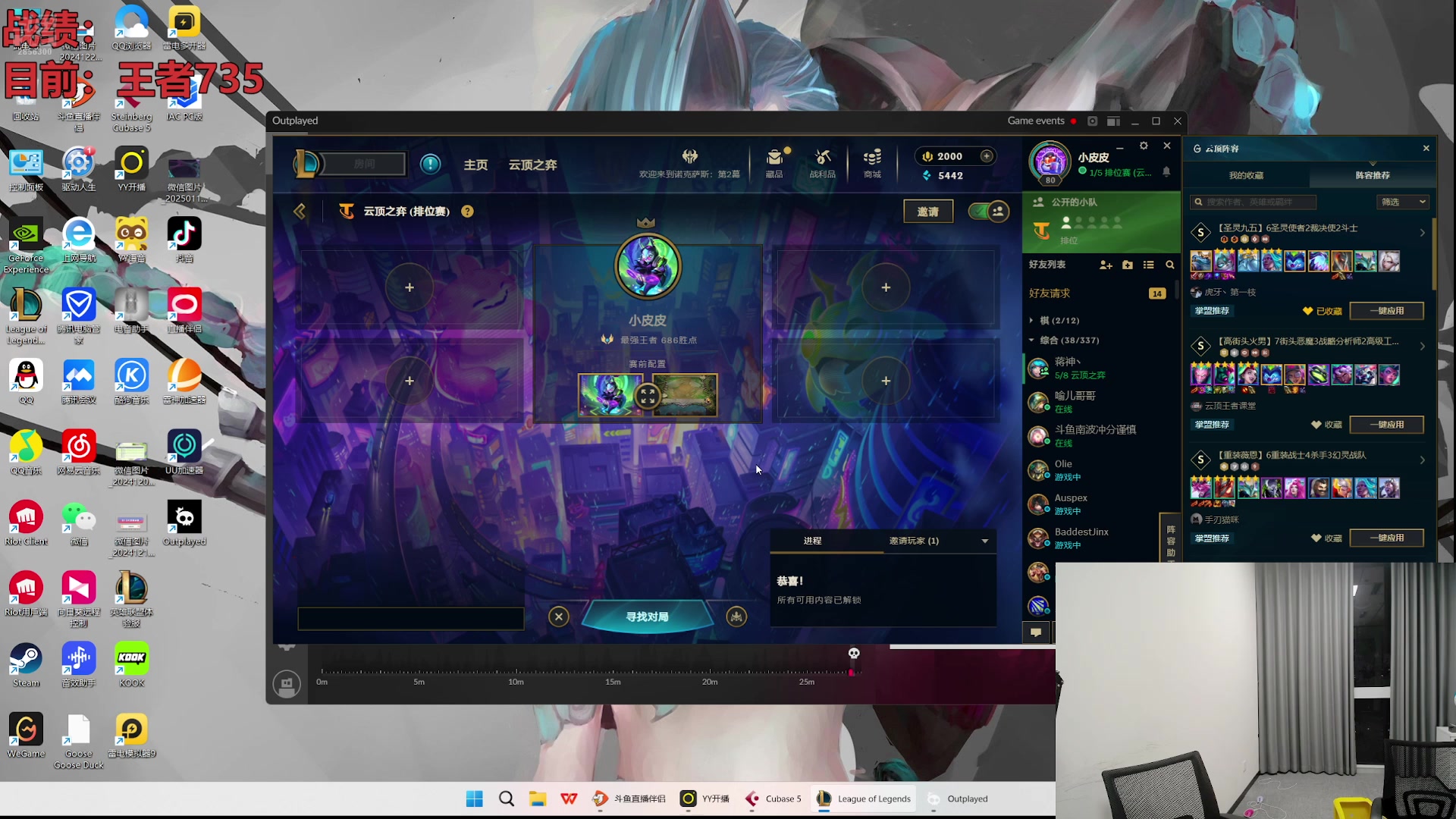Screen dimensions: 1456x819
Task: Open the 云顶之弈 tab
Action: (532, 165)
